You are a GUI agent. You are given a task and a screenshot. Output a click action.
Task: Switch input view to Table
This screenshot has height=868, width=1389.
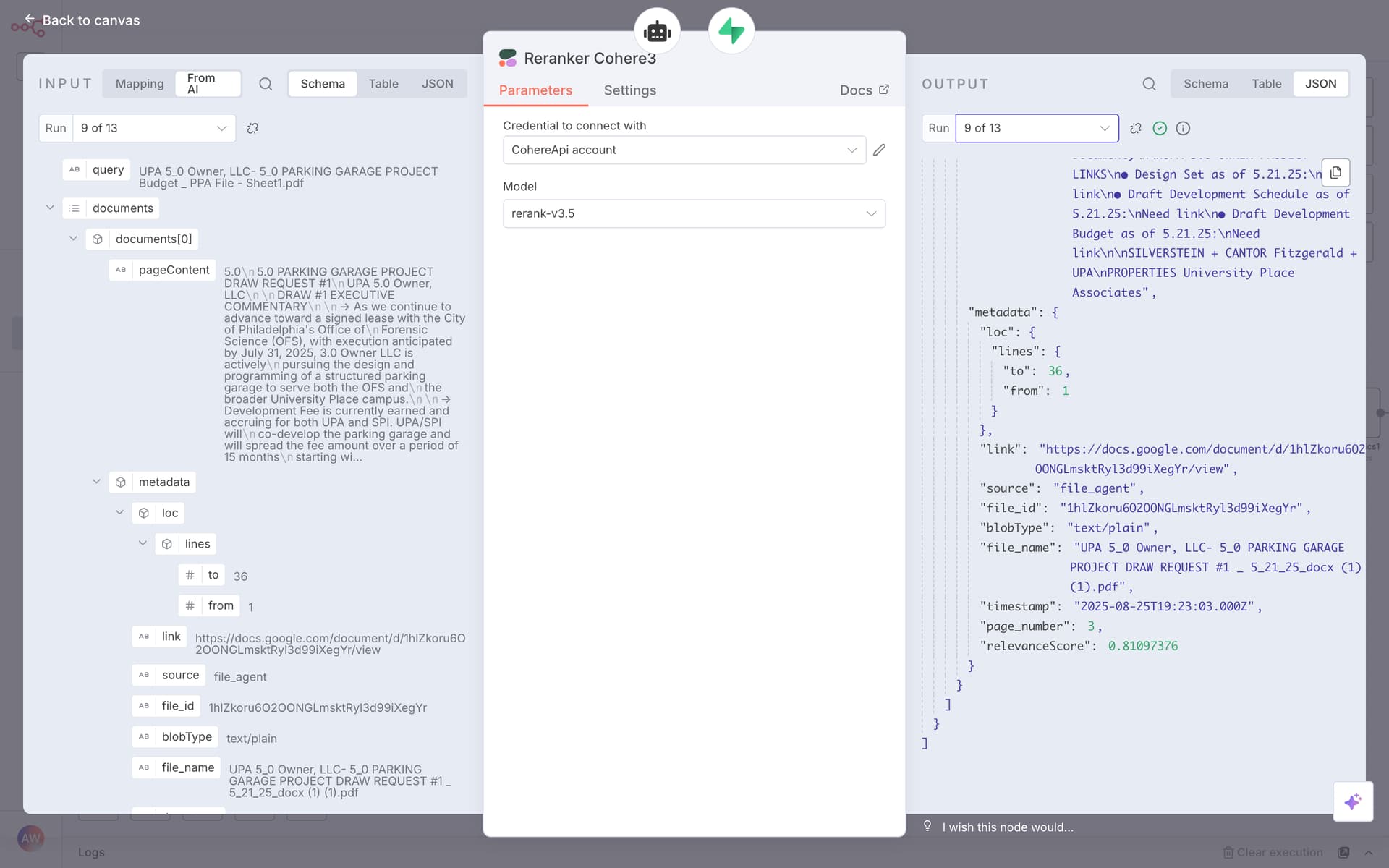[x=383, y=84]
